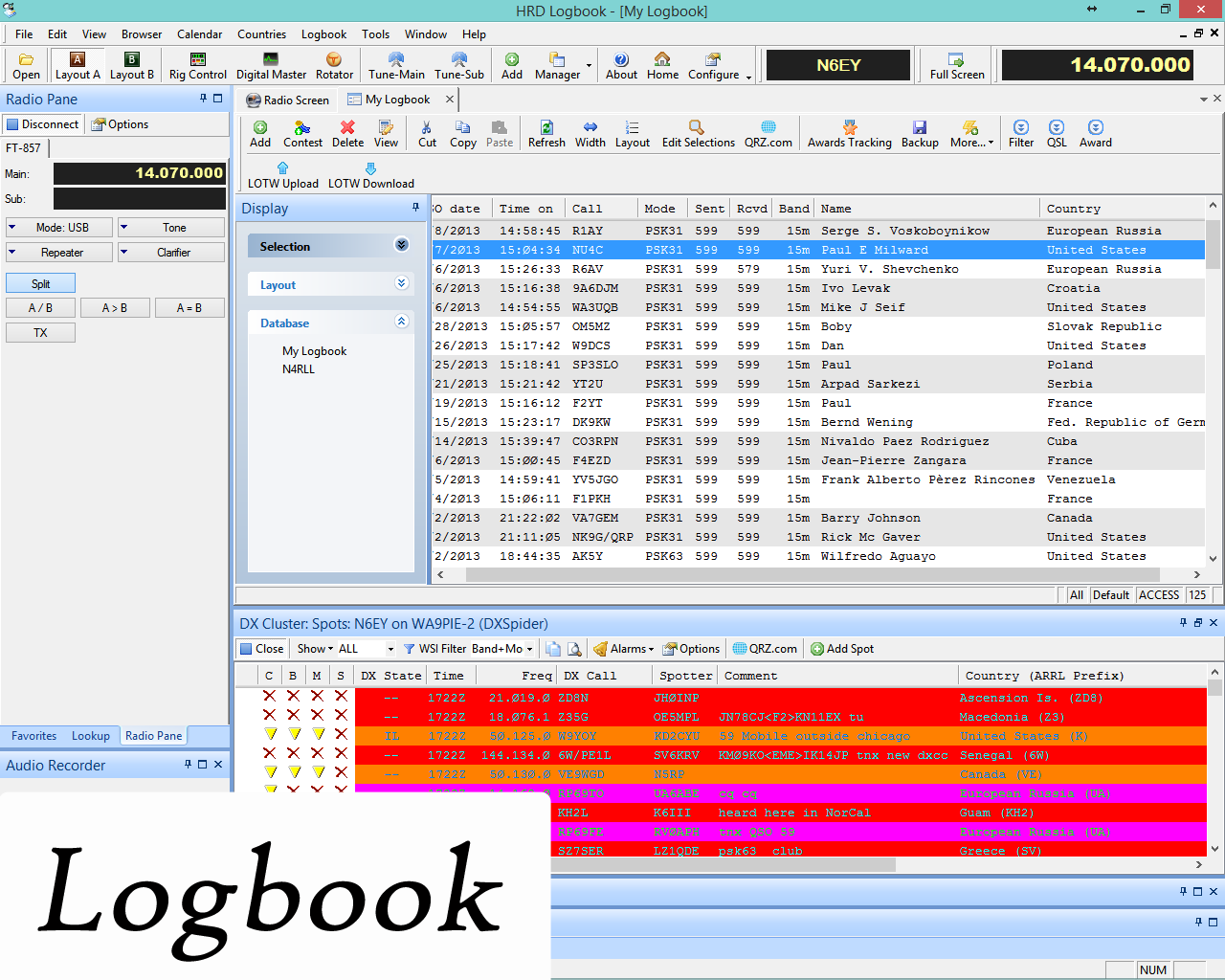The width and height of the screenshot is (1225, 980).
Task: Select the N4RLL database
Action: (299, 369)
